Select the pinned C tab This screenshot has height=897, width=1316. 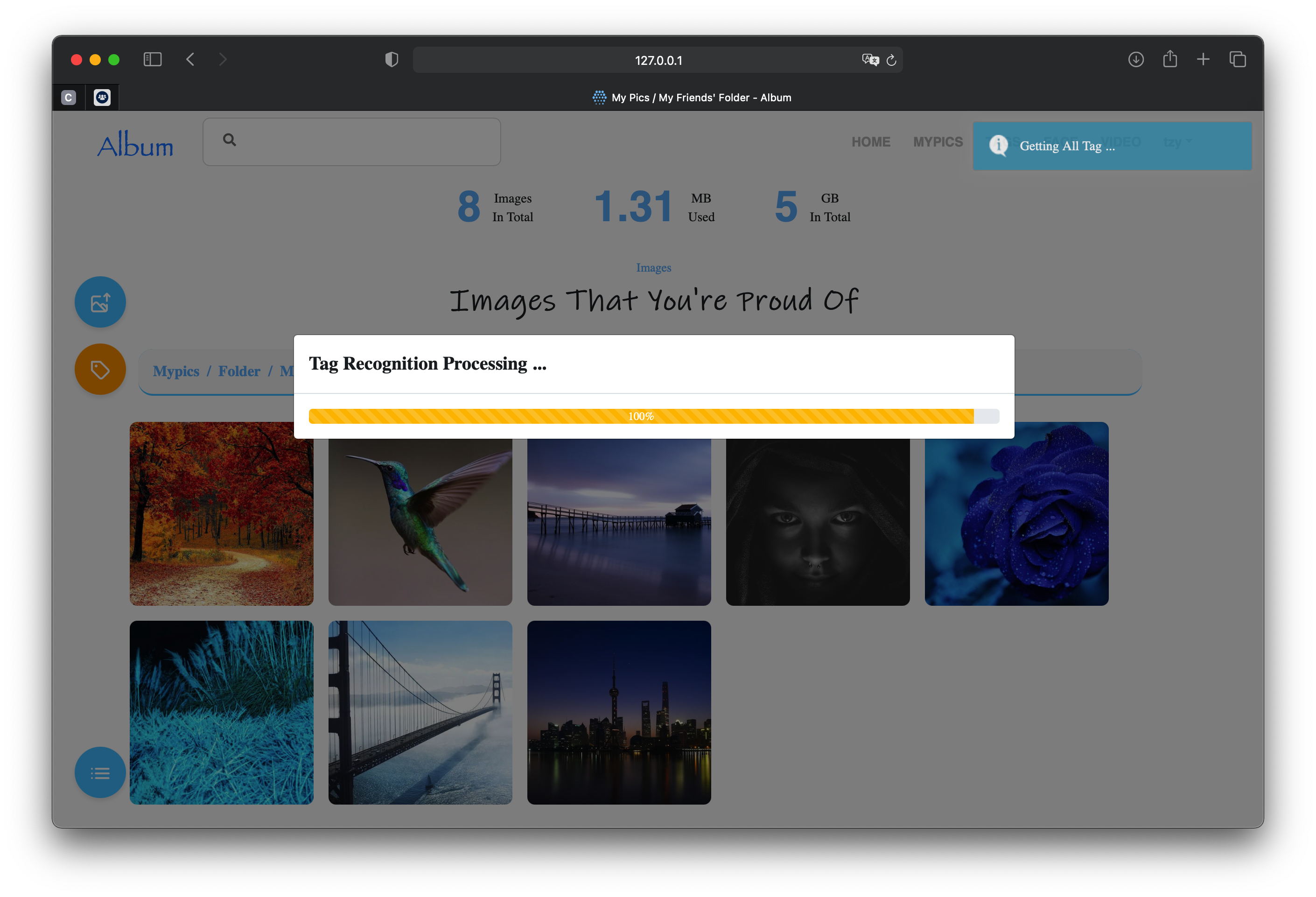[69, 98]
